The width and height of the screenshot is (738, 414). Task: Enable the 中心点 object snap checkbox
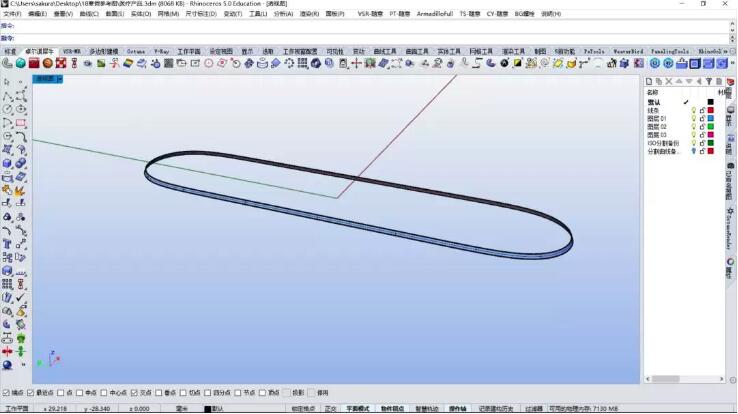[x=104, y=393]
